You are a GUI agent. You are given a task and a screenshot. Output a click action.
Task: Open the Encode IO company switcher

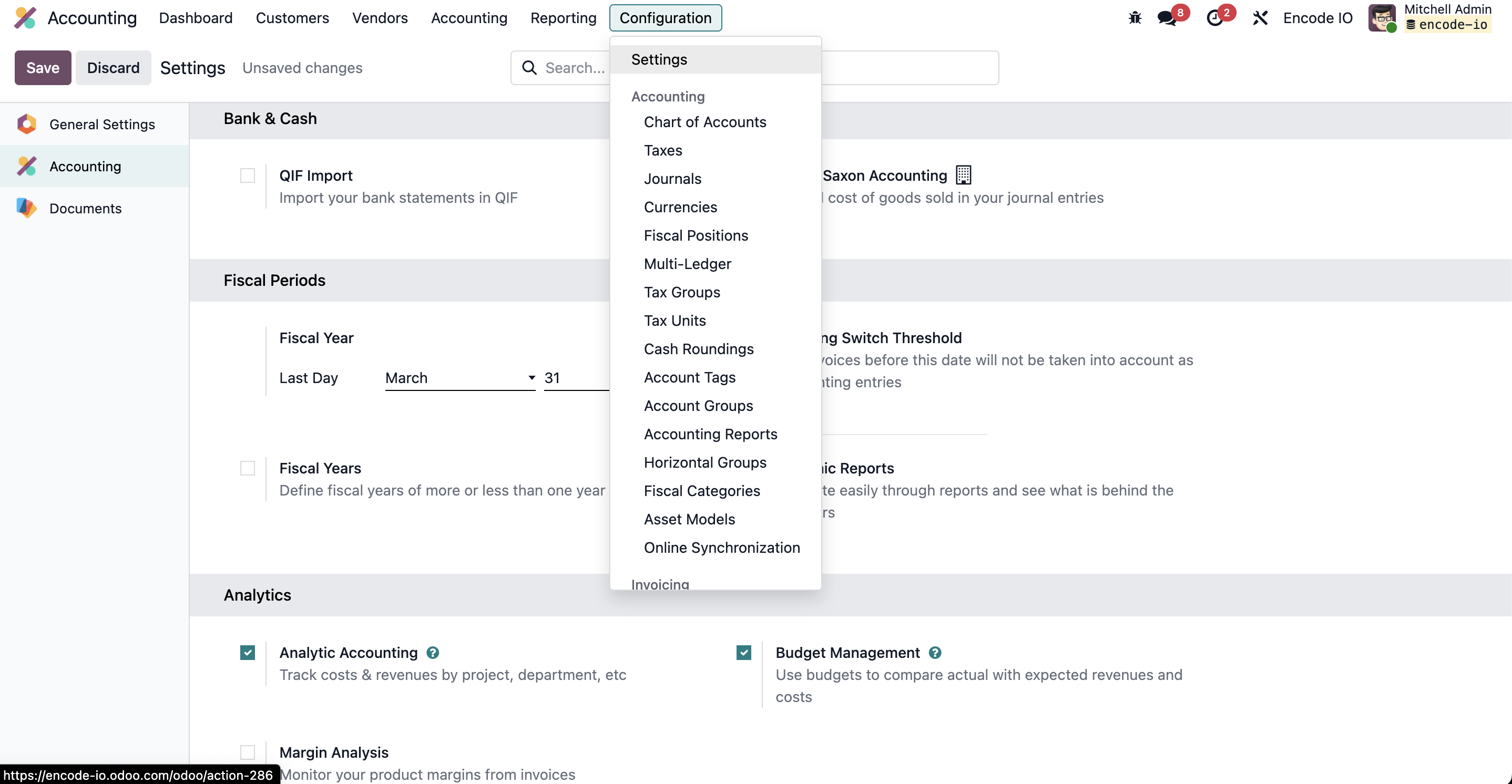pyautogui.click(x=1317, y=18)
